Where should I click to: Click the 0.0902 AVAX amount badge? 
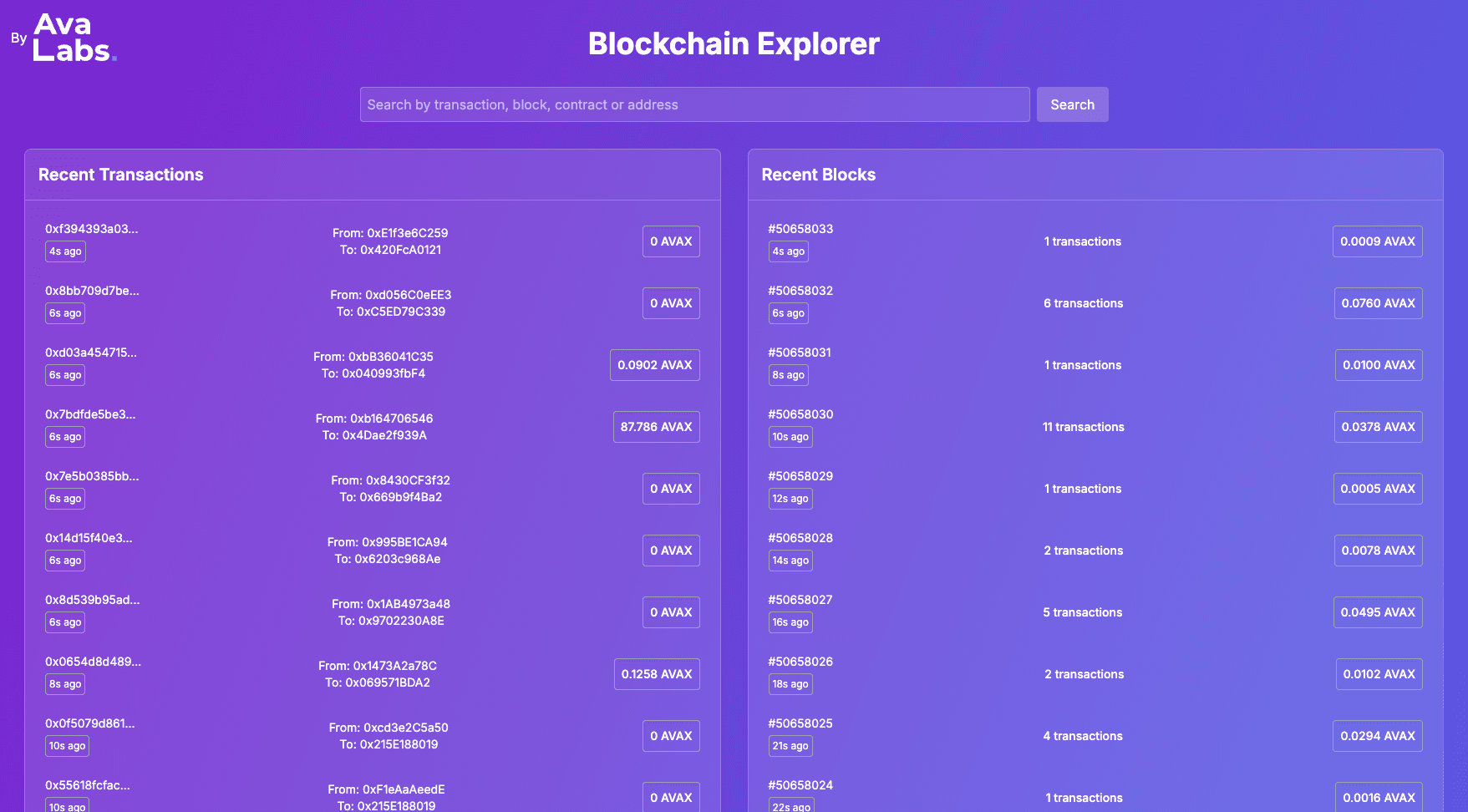[654, 365]
